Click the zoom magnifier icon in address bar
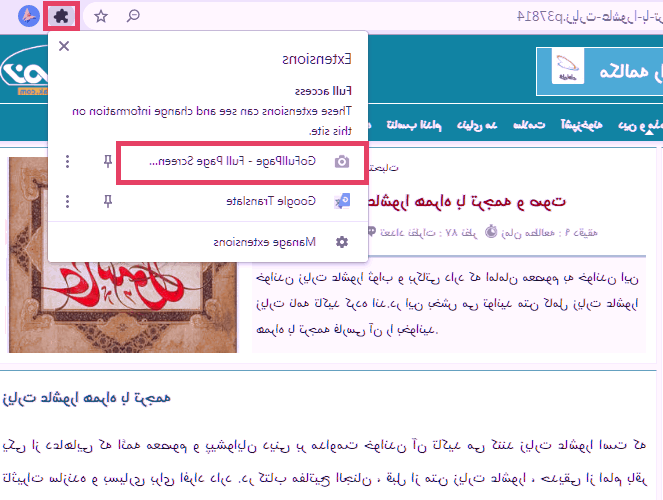 [x=134, y=16]
